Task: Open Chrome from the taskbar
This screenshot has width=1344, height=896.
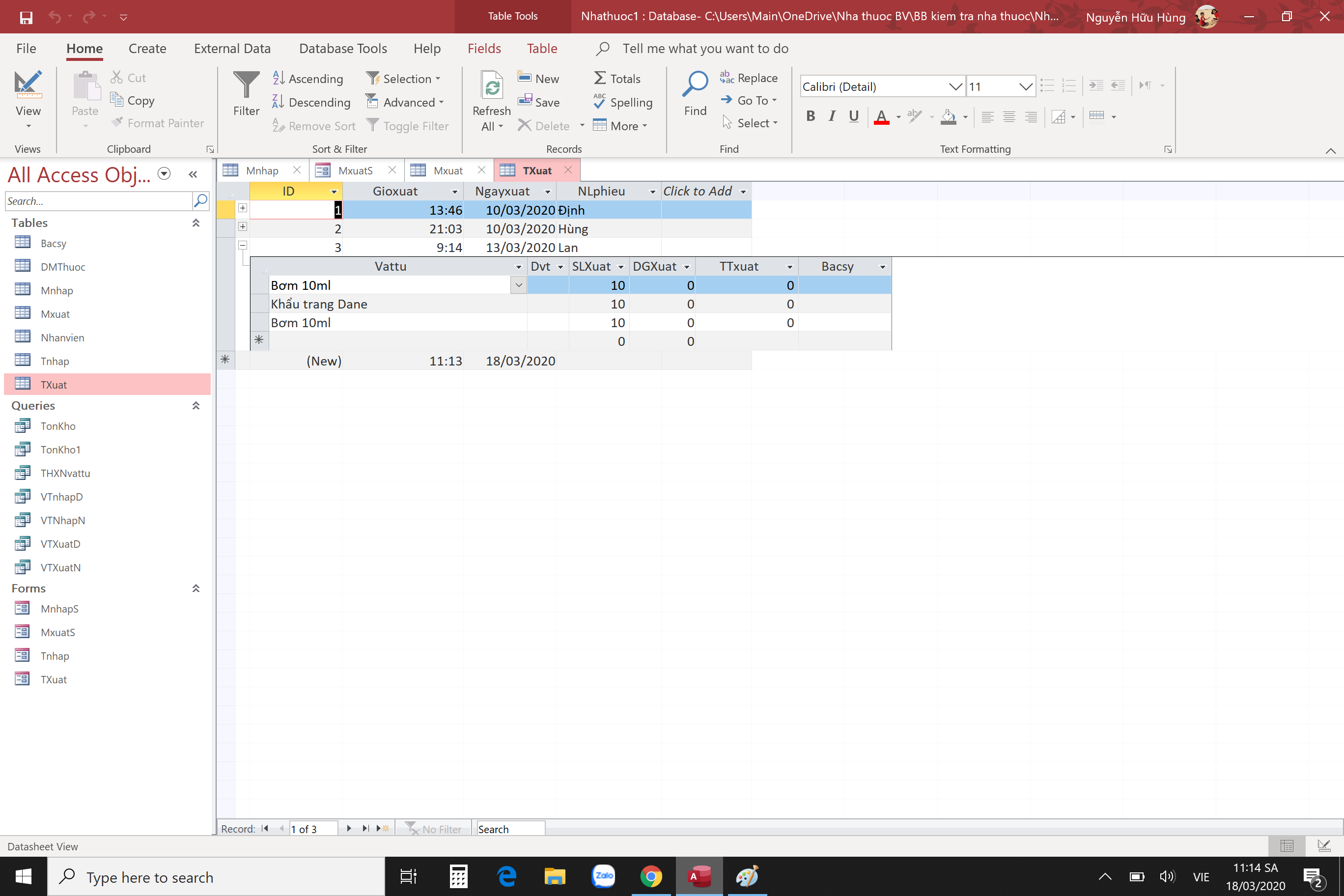Action: 651,876
